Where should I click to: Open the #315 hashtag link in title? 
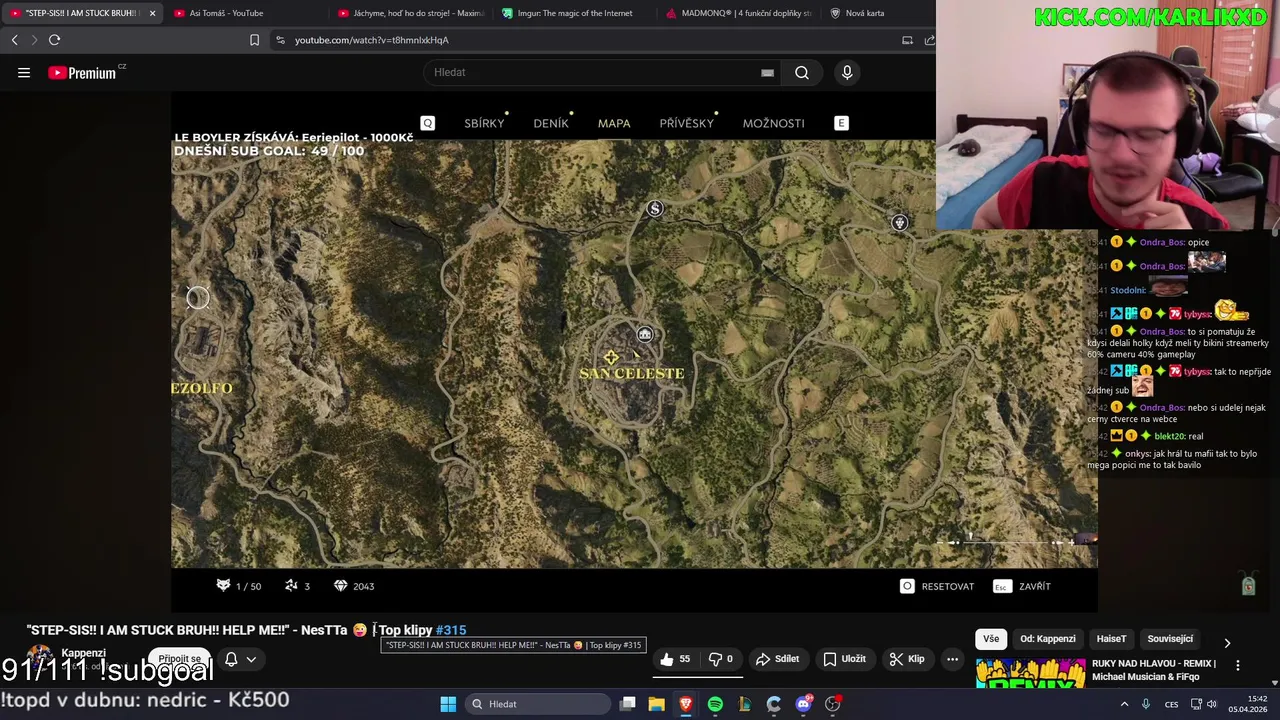click(x=451, y=630)
